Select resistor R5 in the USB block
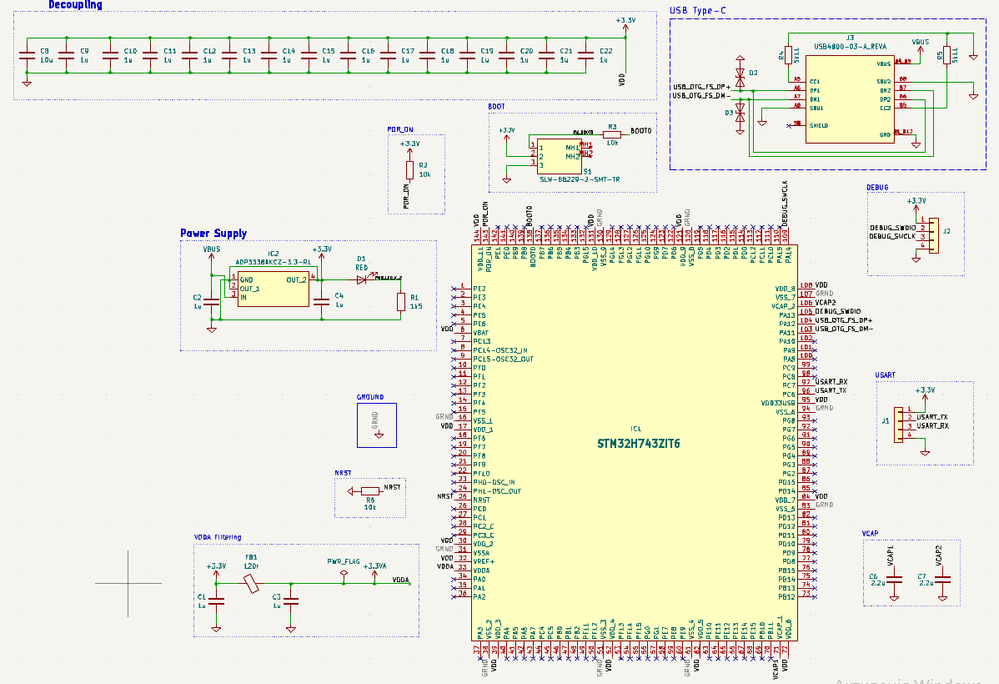This screenshot has width=999, height=684. pyautogui.click(x=947, y=55)
